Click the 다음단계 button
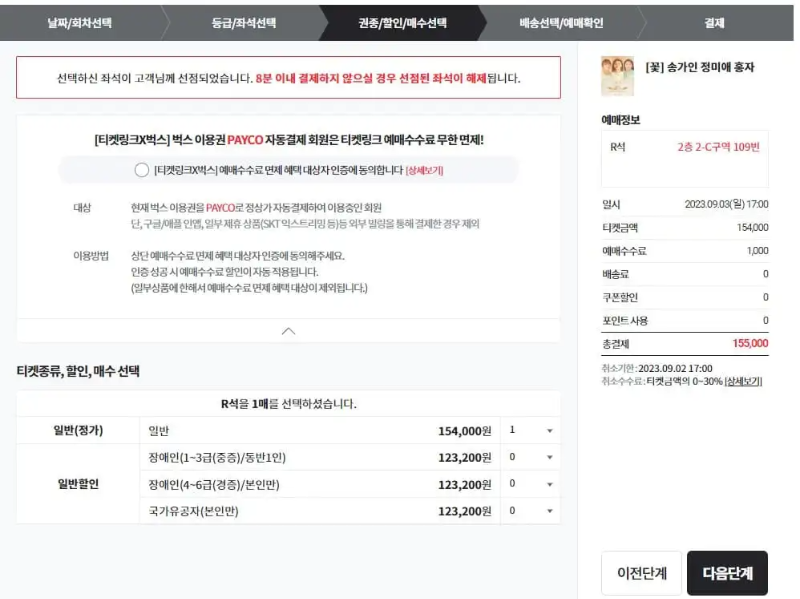Image resolution: width=800 pixels, height=599 pixels. [729, 573]
